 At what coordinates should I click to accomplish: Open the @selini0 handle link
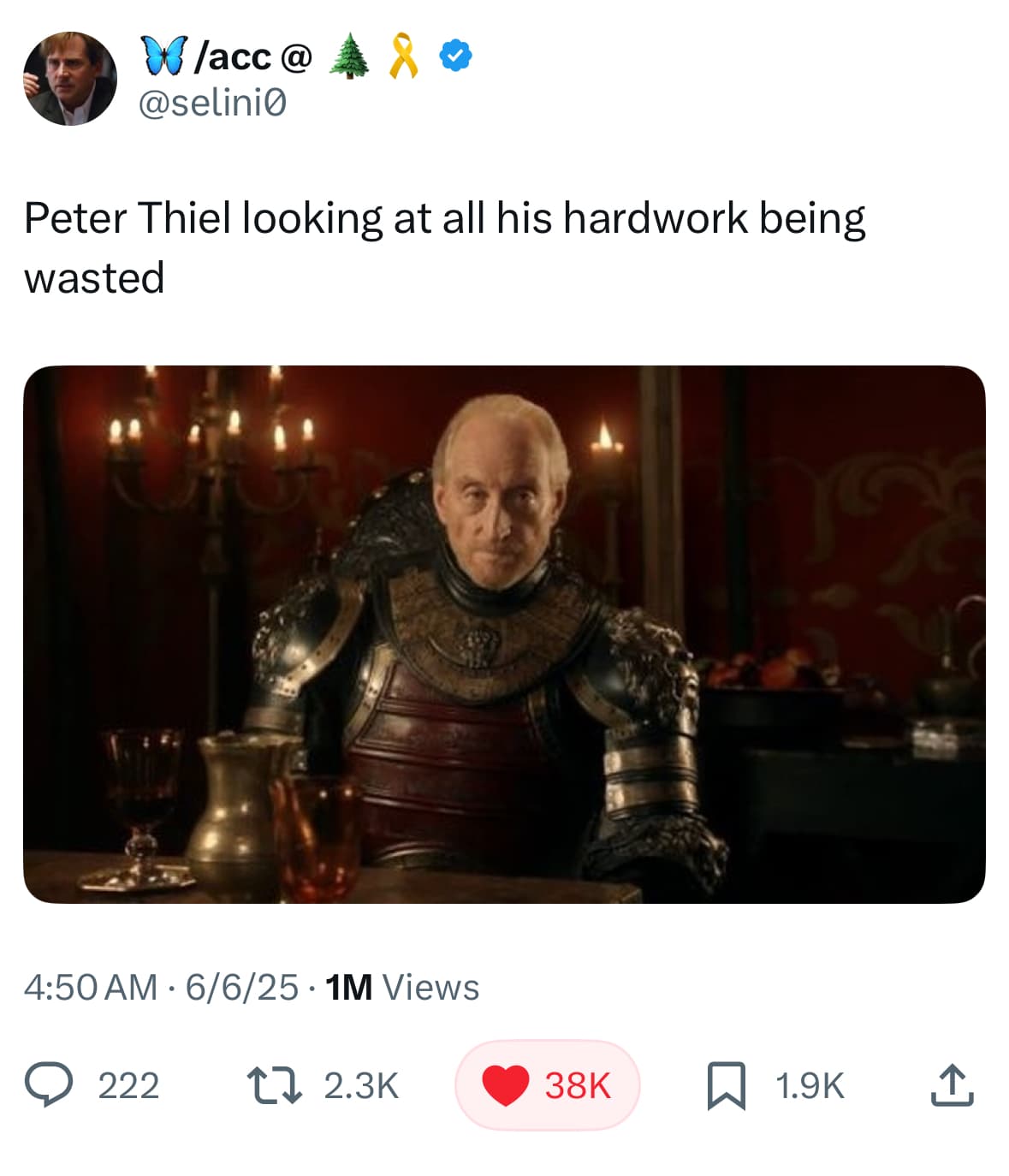tap(212, 103)
